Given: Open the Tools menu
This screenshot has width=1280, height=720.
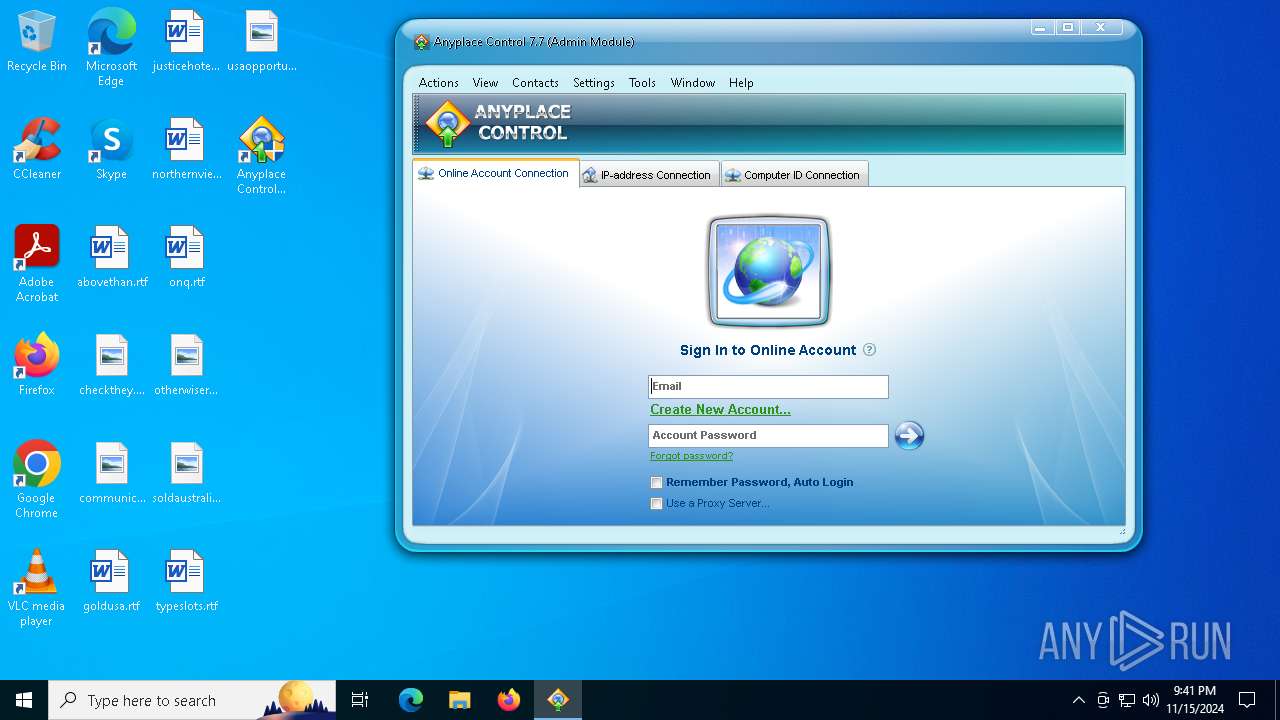Looking at the screenshot, I should (x=642, y=83).
